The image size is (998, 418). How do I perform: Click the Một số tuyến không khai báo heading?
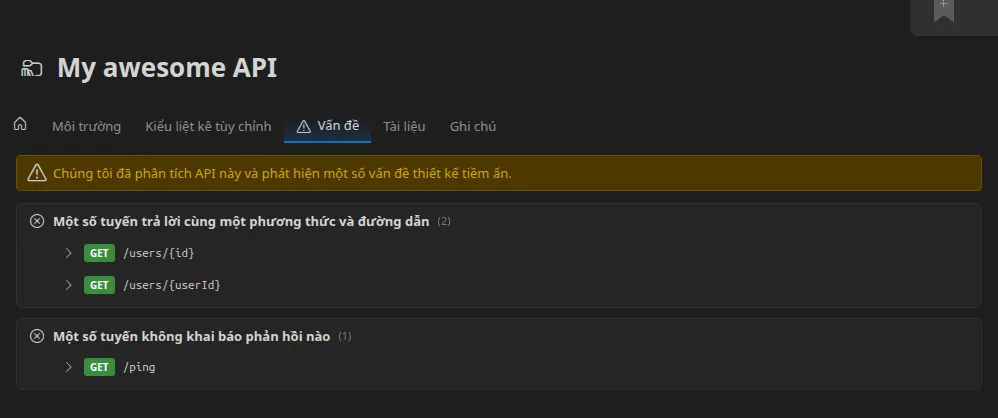coord(192,336)
